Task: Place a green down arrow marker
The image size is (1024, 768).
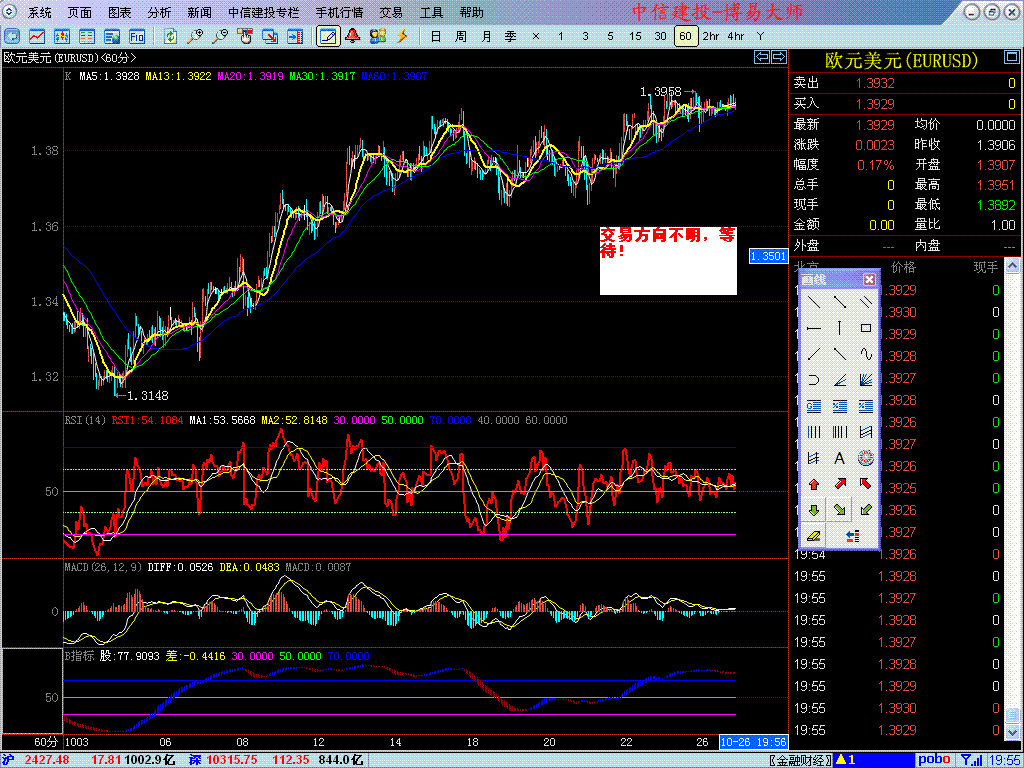Action: (813, 510)
